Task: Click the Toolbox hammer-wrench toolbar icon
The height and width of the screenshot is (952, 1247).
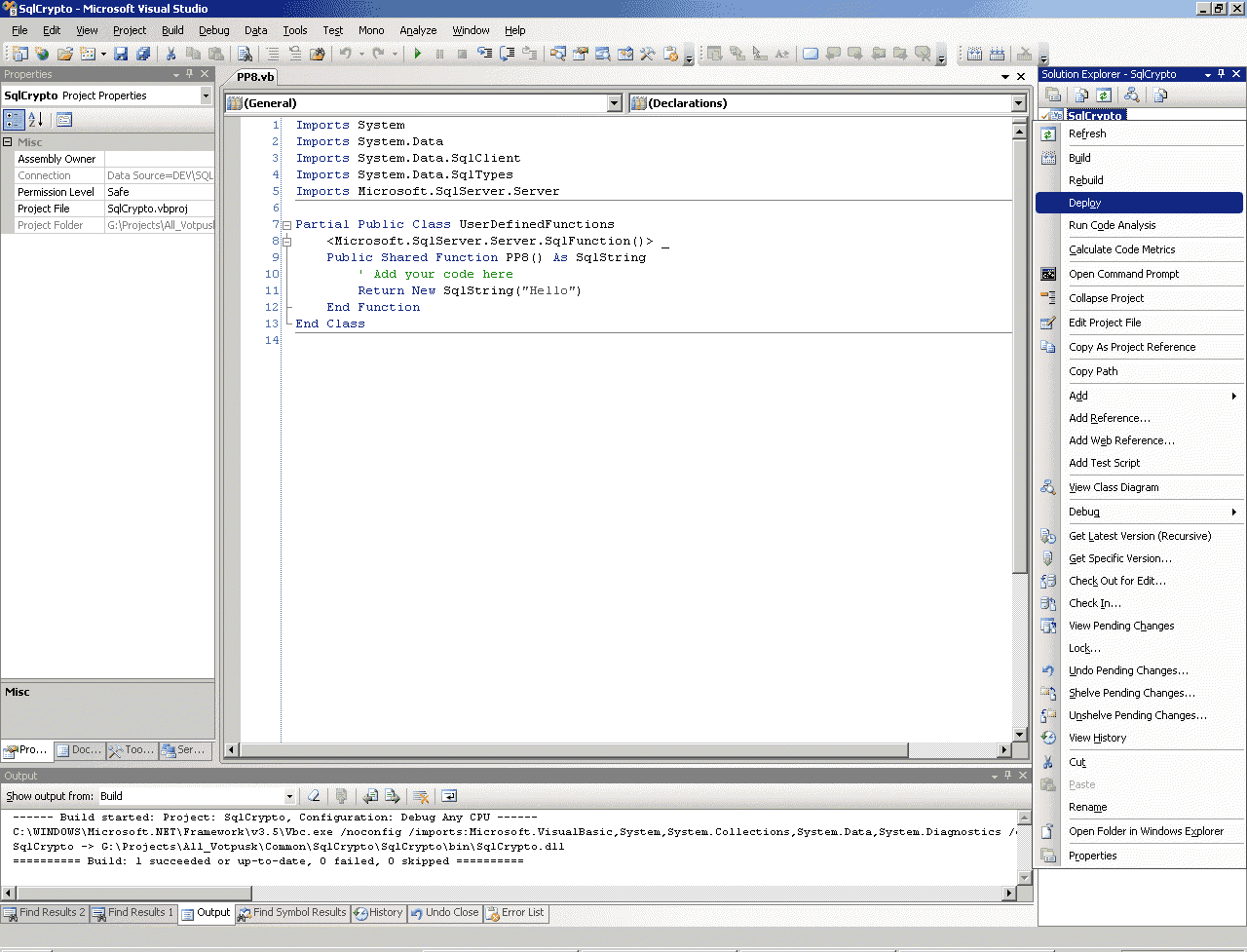Action: pyautogui.click(x=647, y=54)
